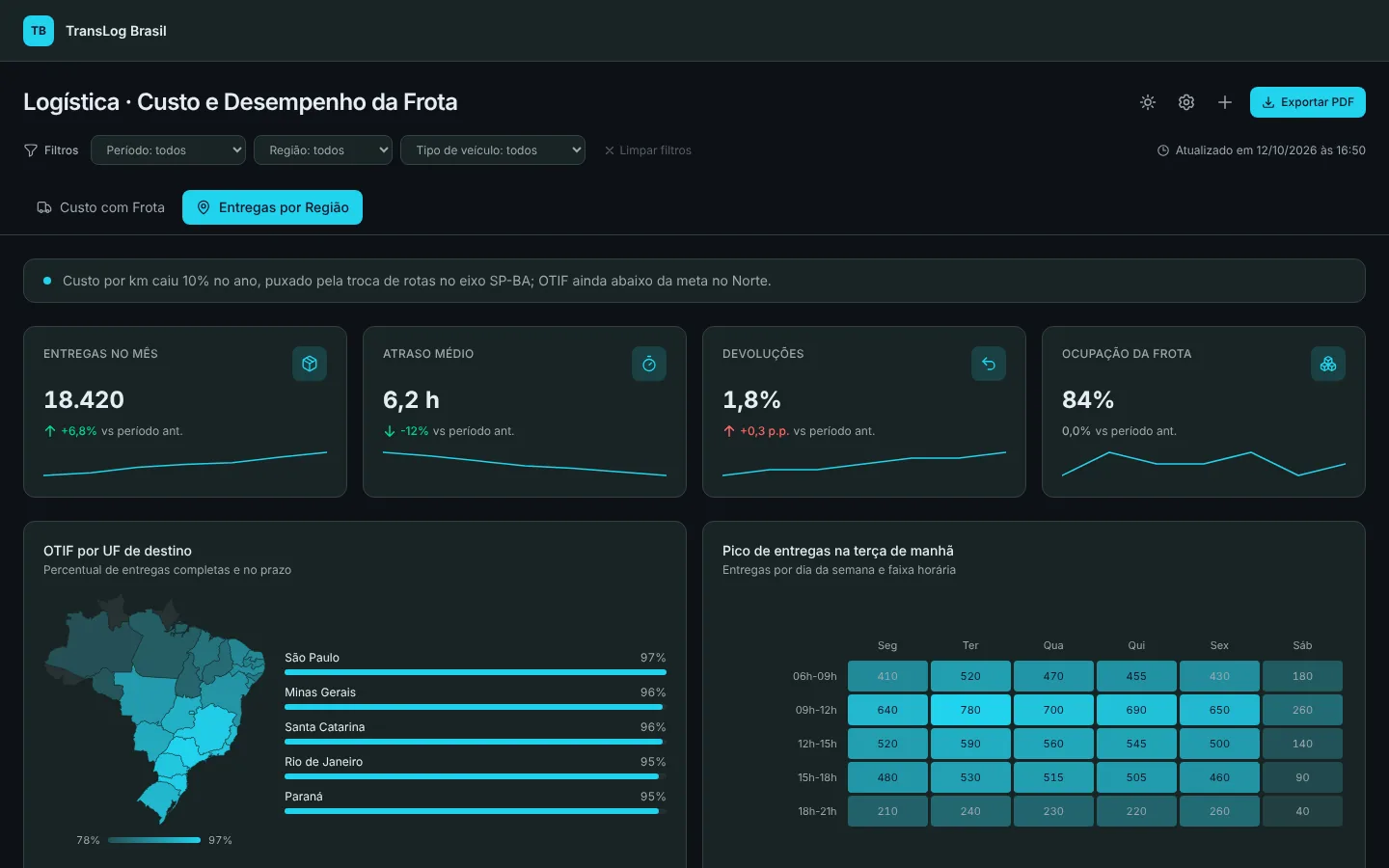Image resolution: width=1389 pixels, height=868 pixels.
Task: Toggle the light/dark theme sun icon
Action: click(1148, 102)
